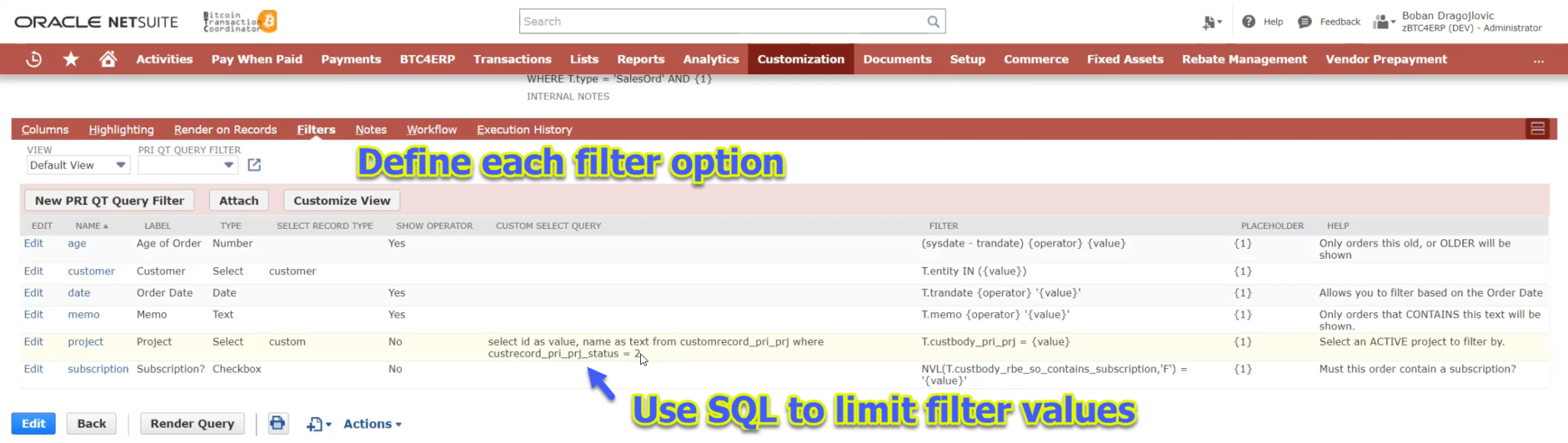The width and height of the screenshot is (1568, 443).
Task: Open the new record dropdown icon
Action: tap(319, 424)
